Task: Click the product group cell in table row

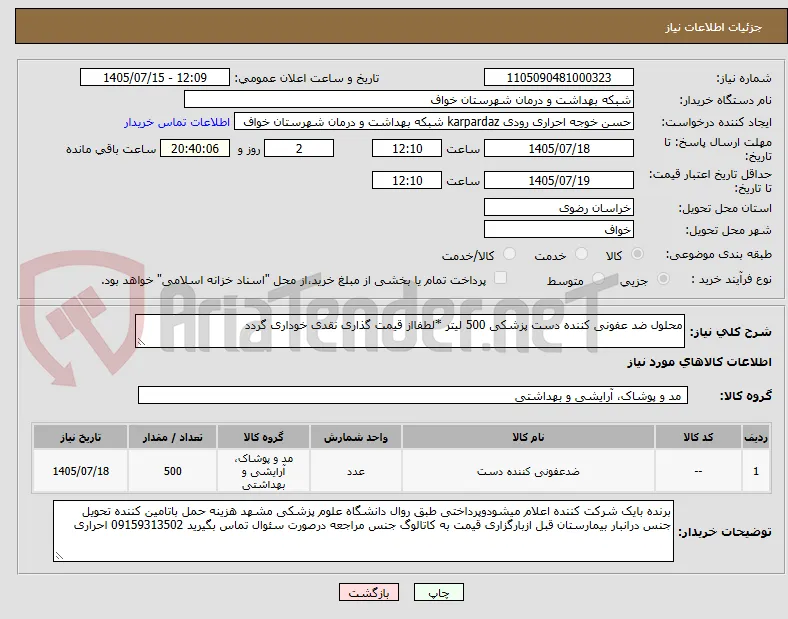Action: (x=263, y=471)
